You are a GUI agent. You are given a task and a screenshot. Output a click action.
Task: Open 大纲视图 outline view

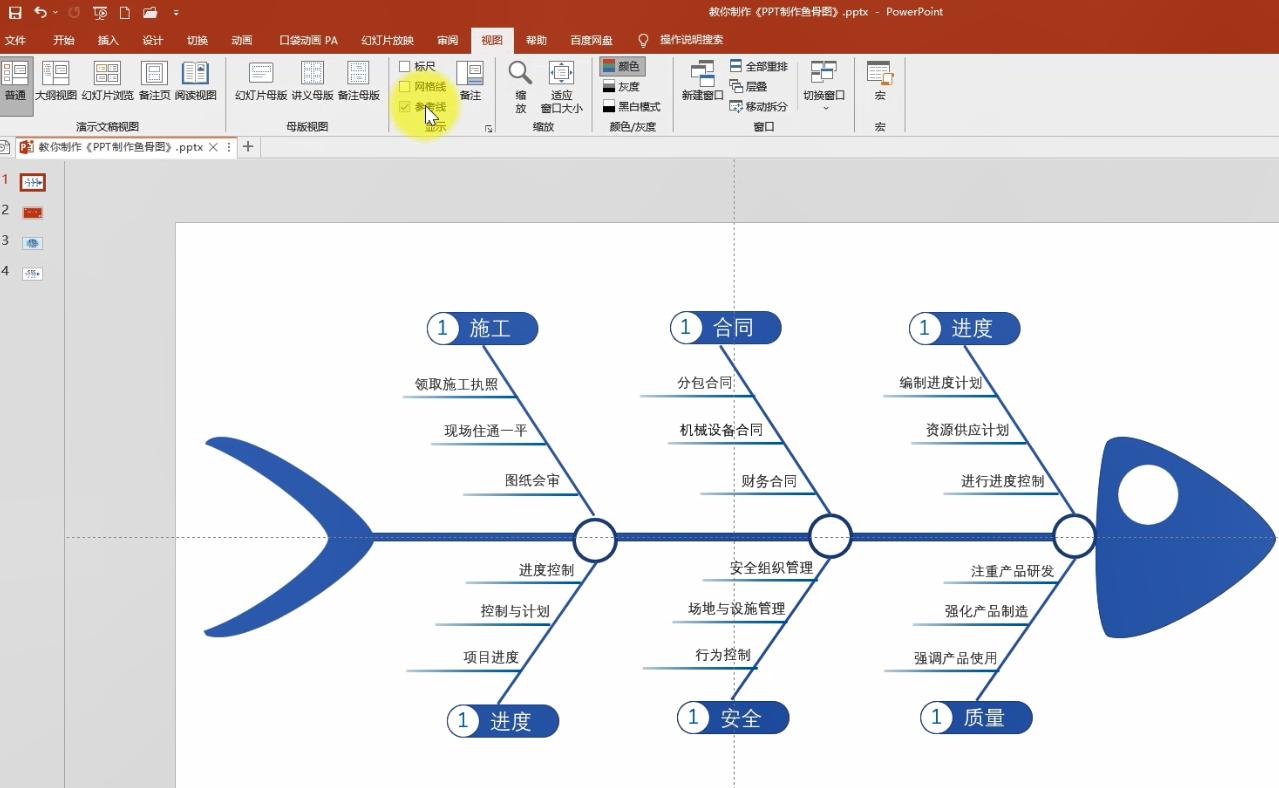(56, 82)
